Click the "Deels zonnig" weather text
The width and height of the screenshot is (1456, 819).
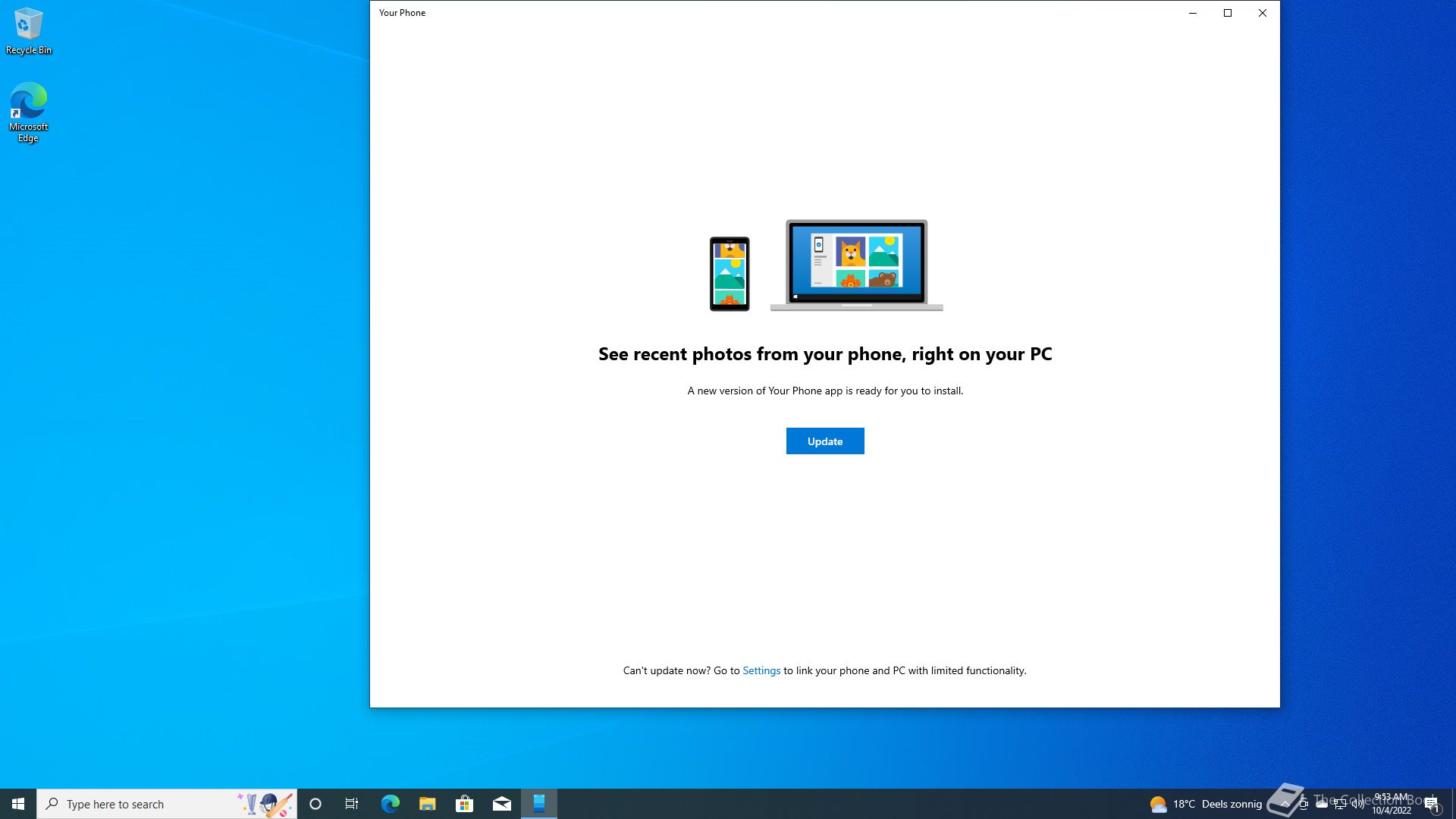point(1232,804)
